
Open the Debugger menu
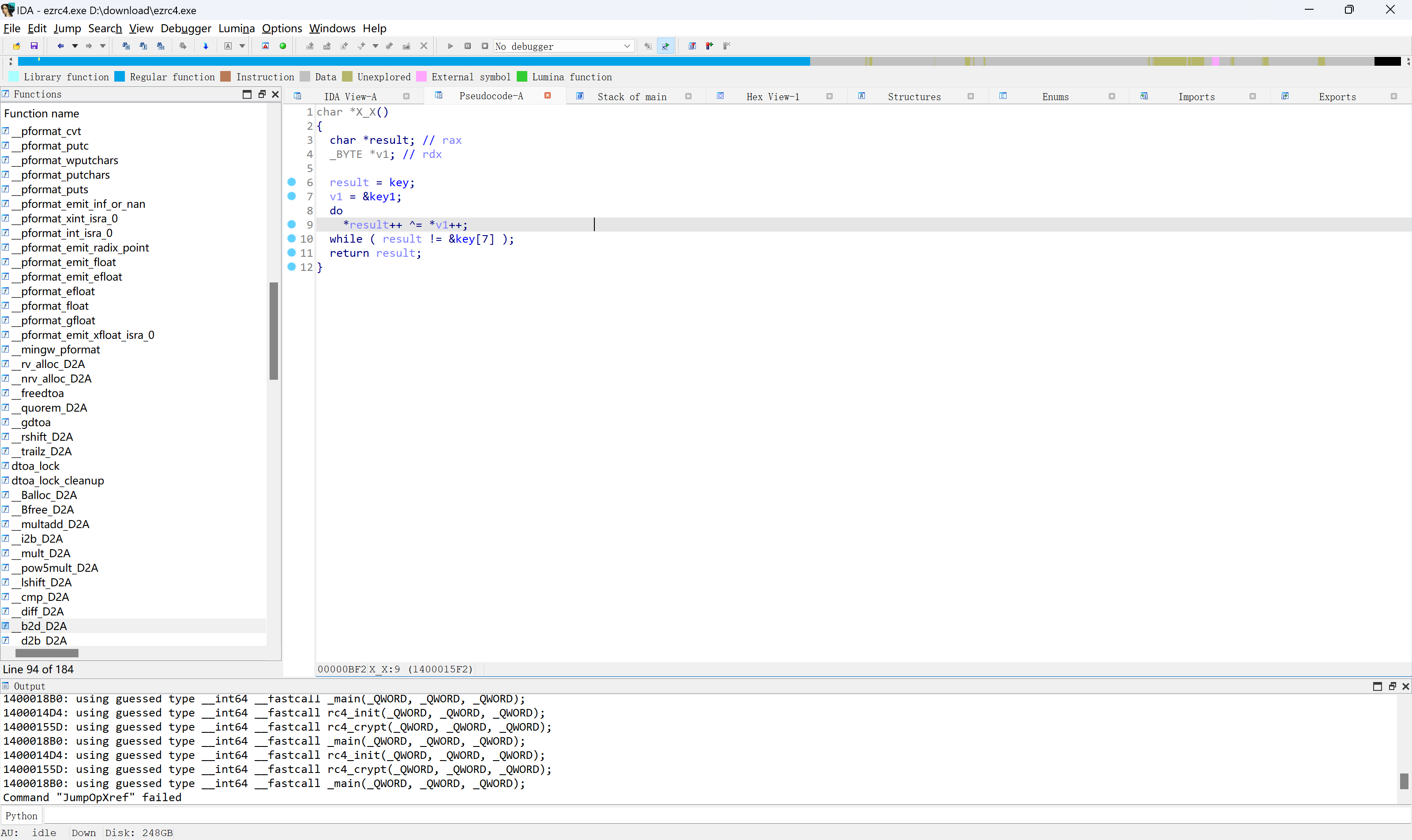[x=186, y=28]
